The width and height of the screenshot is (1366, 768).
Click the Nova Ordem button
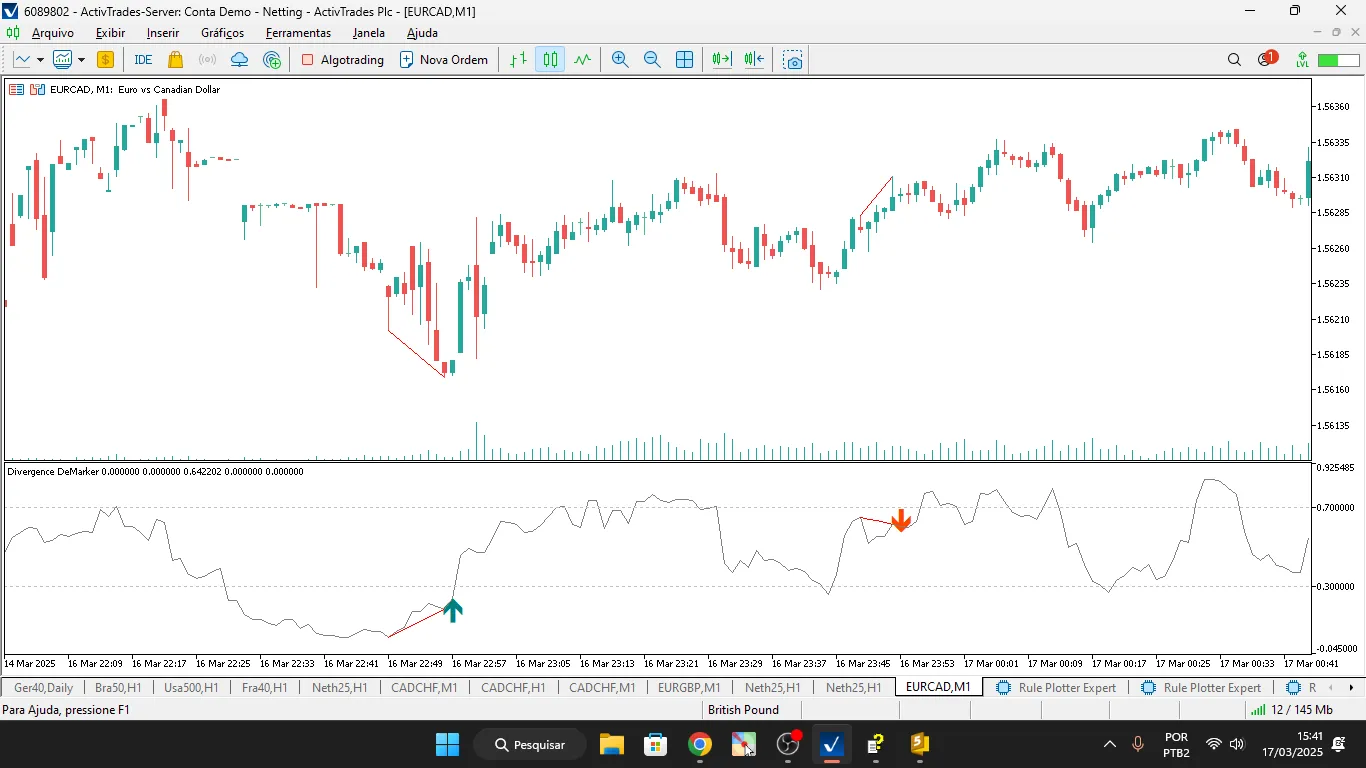pos(443,59)
